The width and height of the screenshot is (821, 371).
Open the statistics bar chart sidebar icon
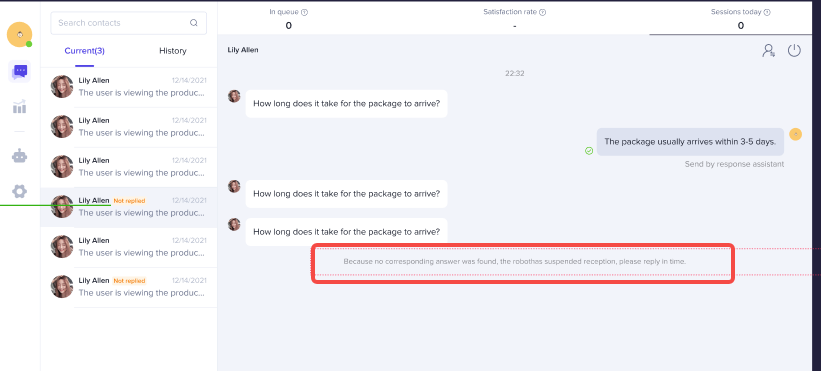[19, 107]
